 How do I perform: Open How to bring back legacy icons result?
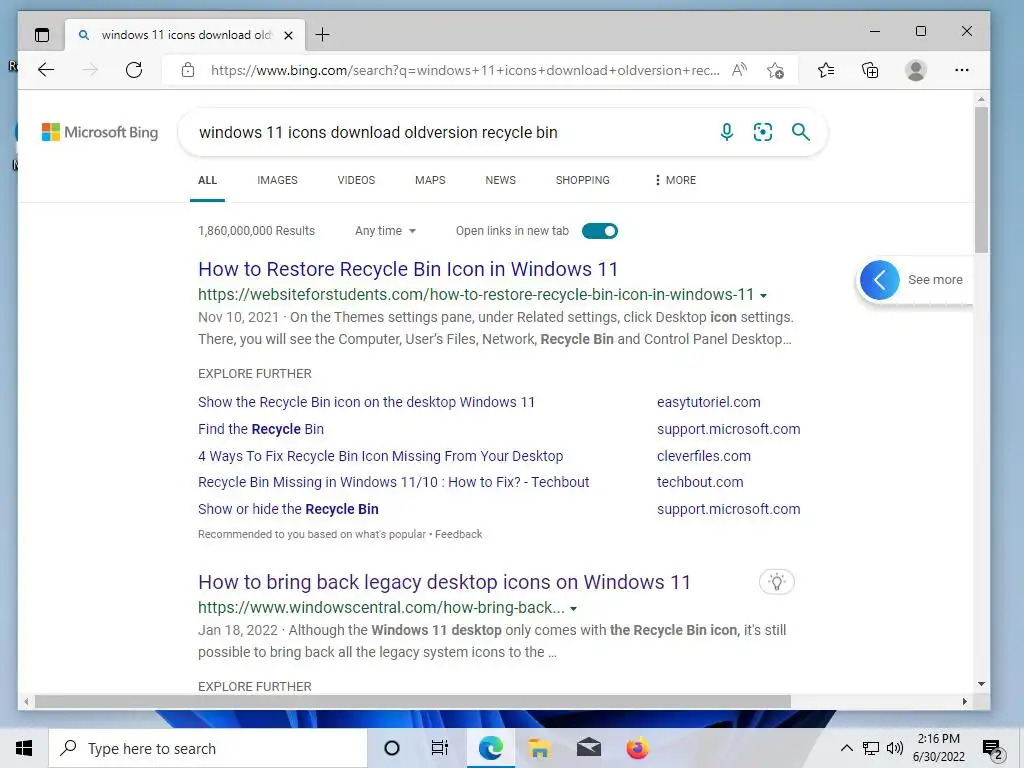pyautogui.click(x=444, y=582)
